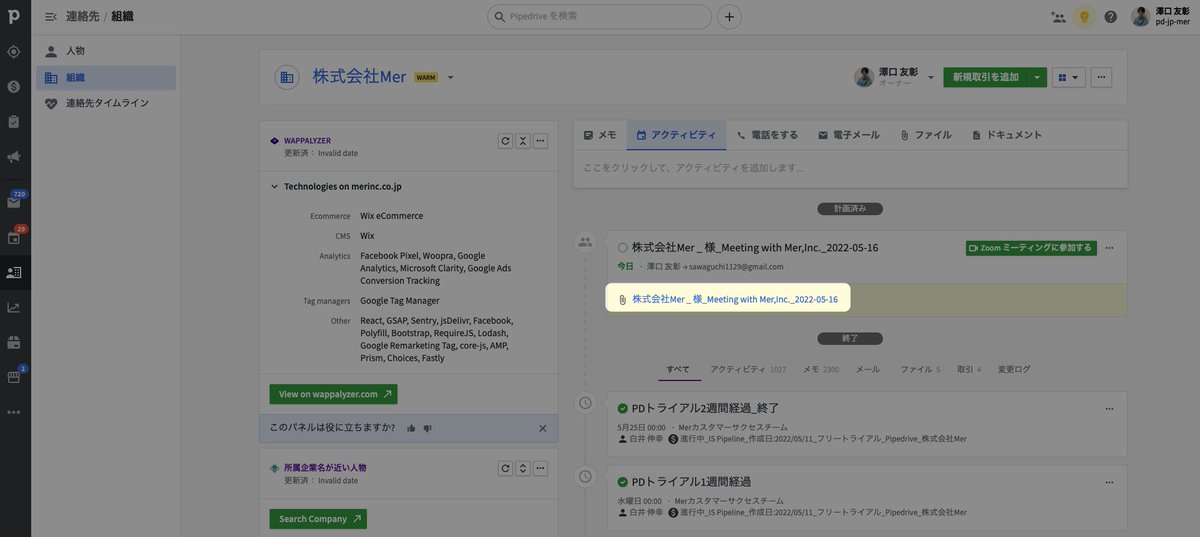The image size is (1200, 537).
Task: Switch to the ドキュメント tab
Action: click(1007, 135)
